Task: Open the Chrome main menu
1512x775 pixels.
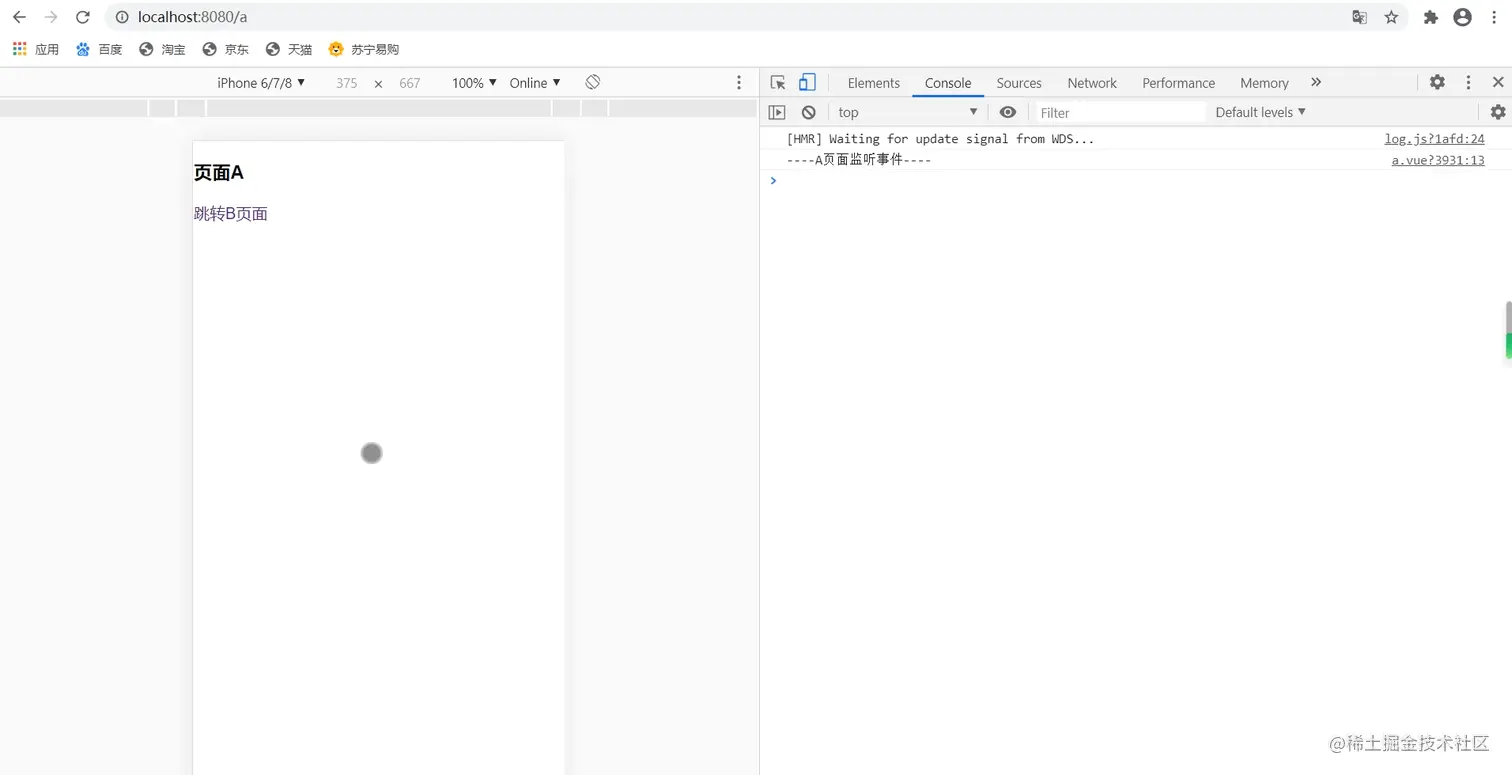Action: point(1494,17)
